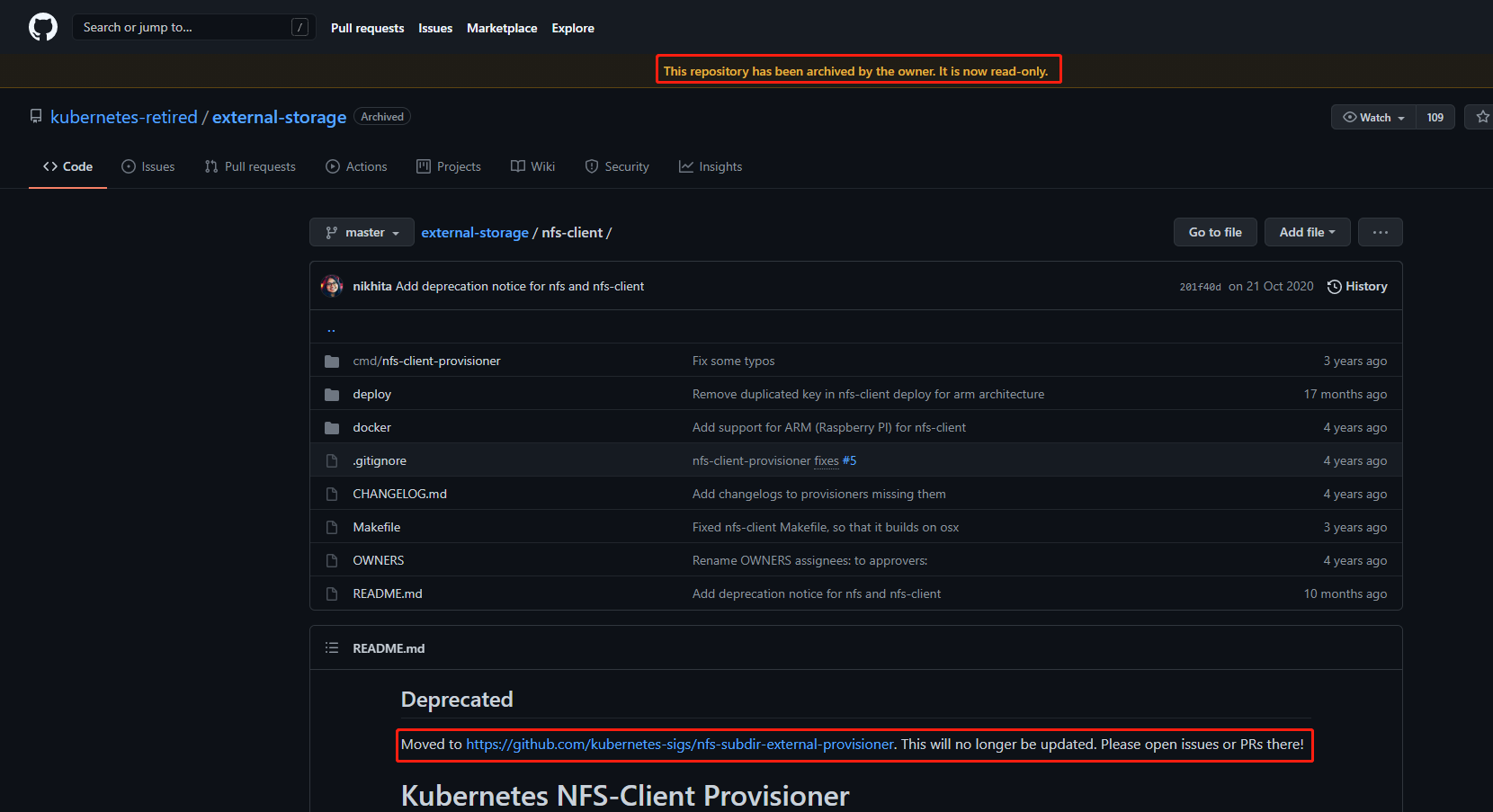Select the Code tab
This screenshot has width=1493, height=812.
point(67,166)
